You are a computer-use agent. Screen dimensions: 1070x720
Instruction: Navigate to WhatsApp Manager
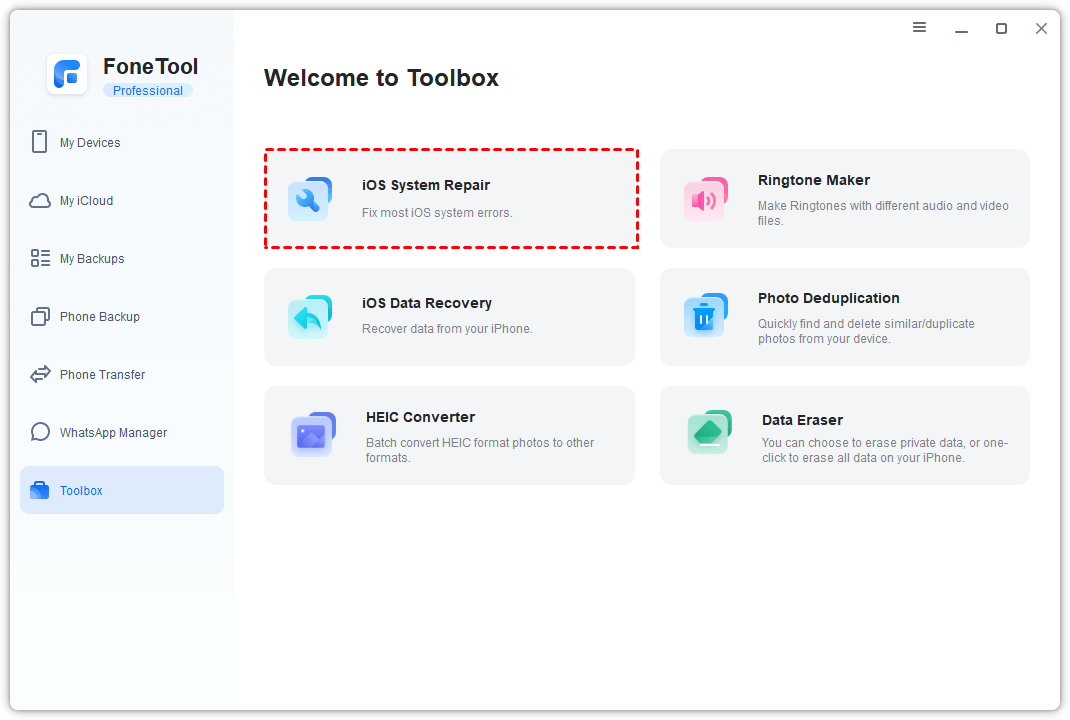pos(113,433)
